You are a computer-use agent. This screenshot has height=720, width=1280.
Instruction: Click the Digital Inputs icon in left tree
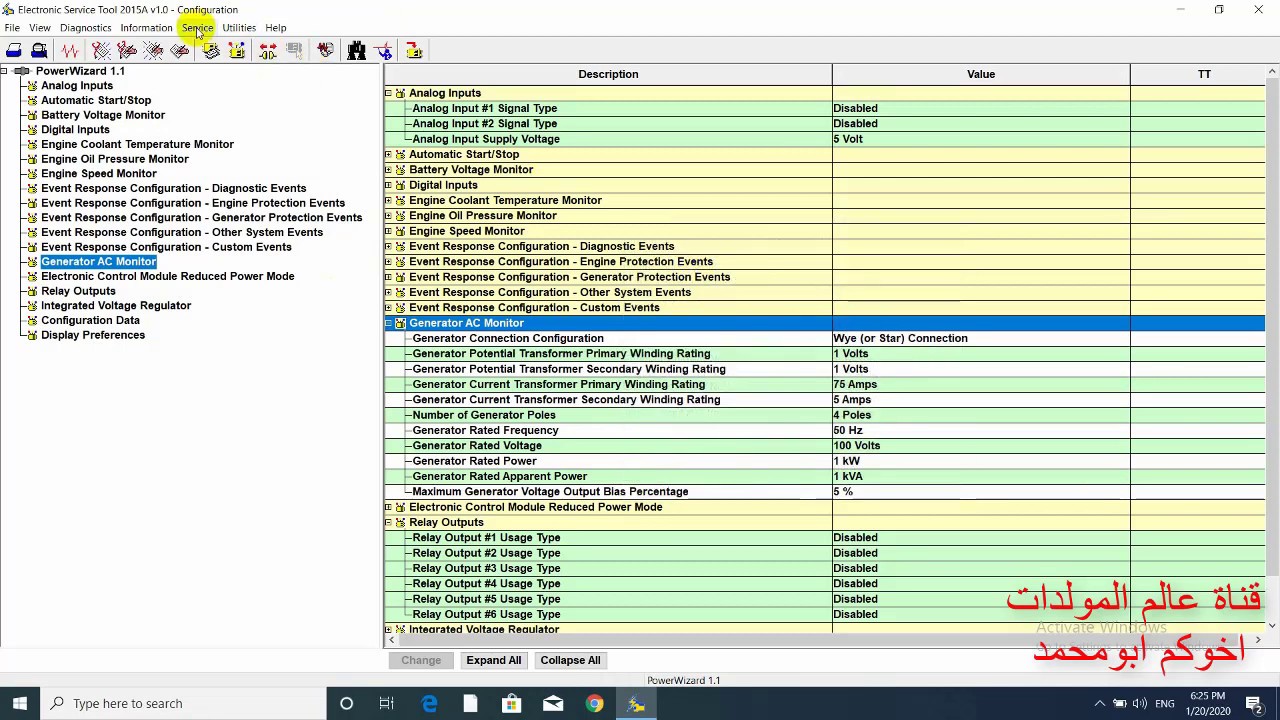click(x=32, y=130)
